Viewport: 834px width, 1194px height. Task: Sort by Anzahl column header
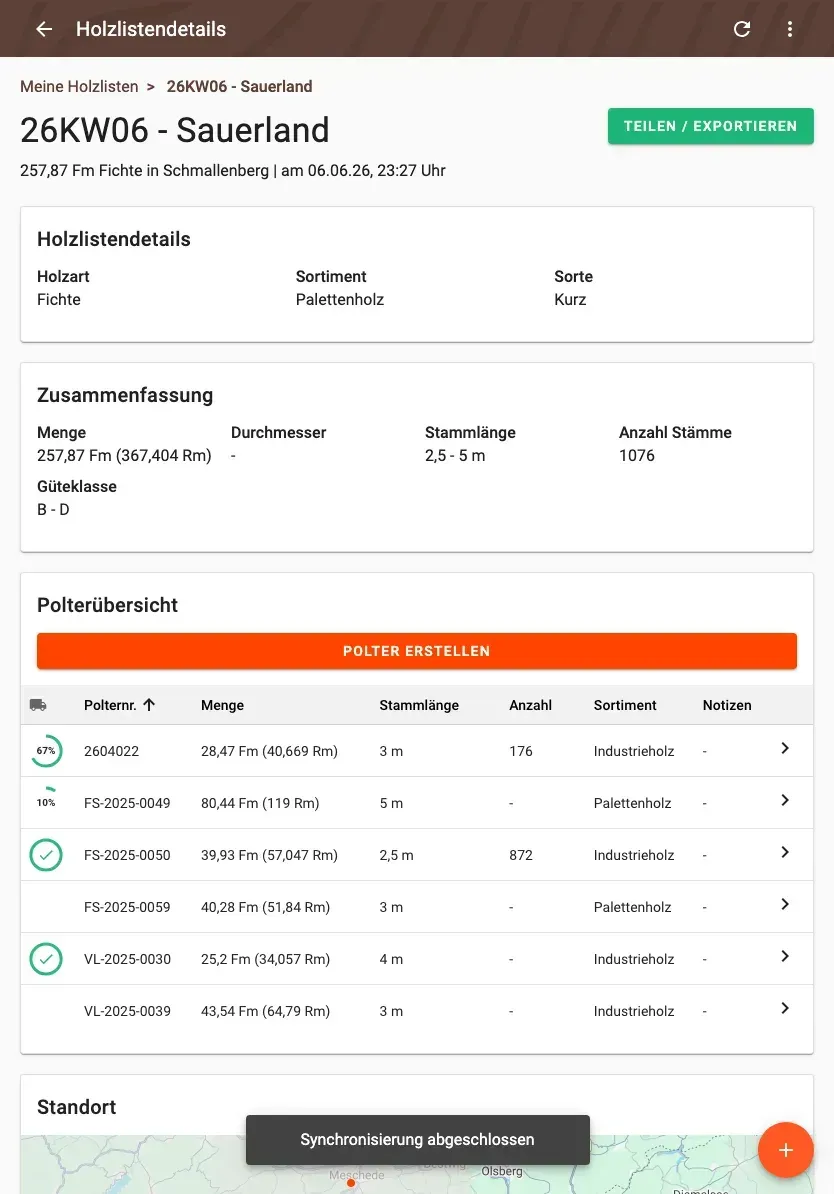(x=530, y=705)
